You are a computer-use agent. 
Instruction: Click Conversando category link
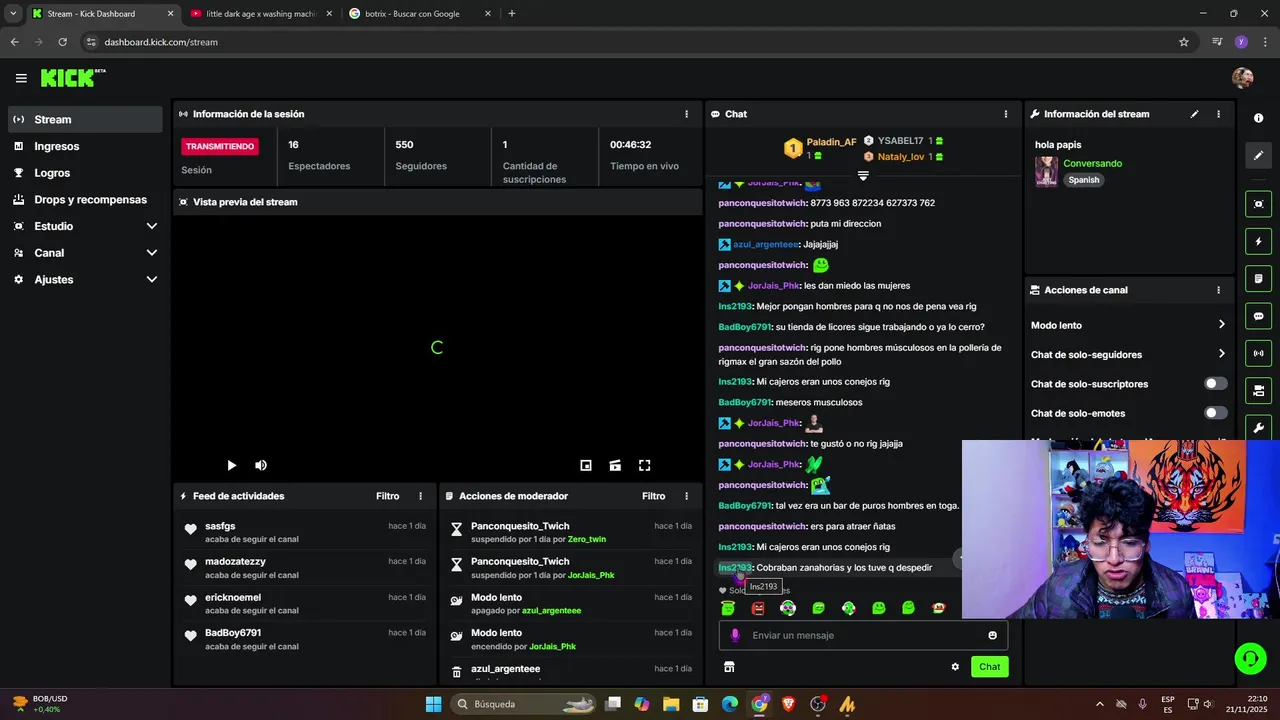1092,163
